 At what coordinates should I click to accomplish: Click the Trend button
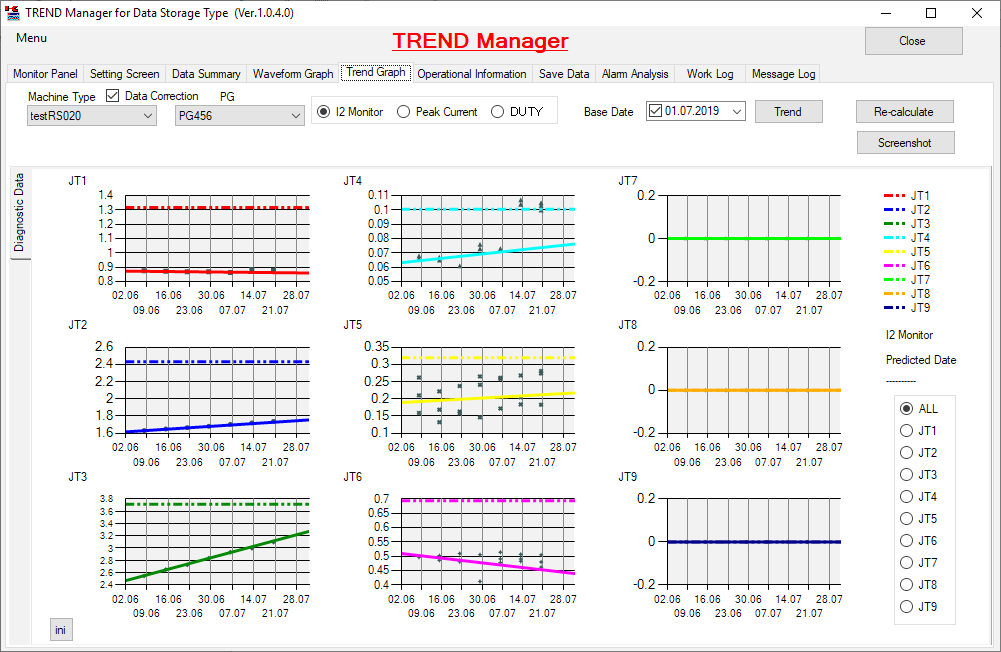(788, 111)
